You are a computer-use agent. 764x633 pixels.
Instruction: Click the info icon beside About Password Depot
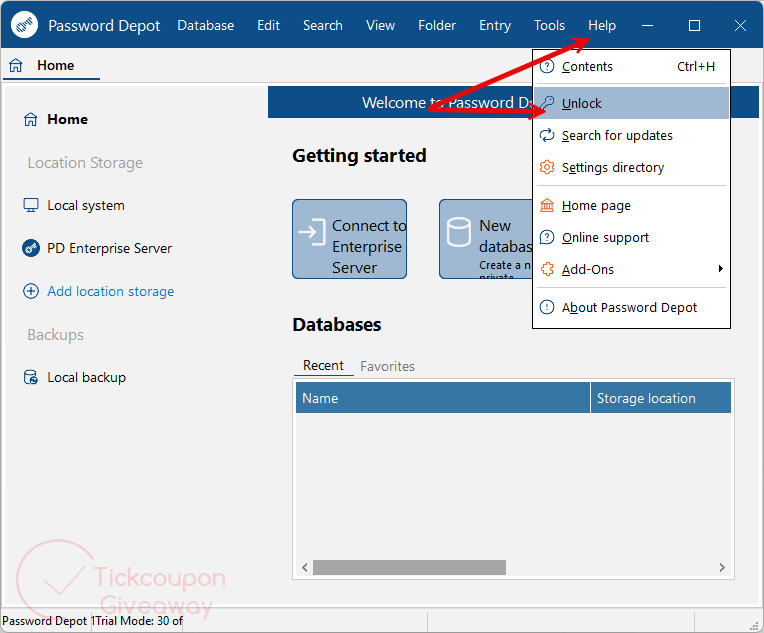pos(547,307)
